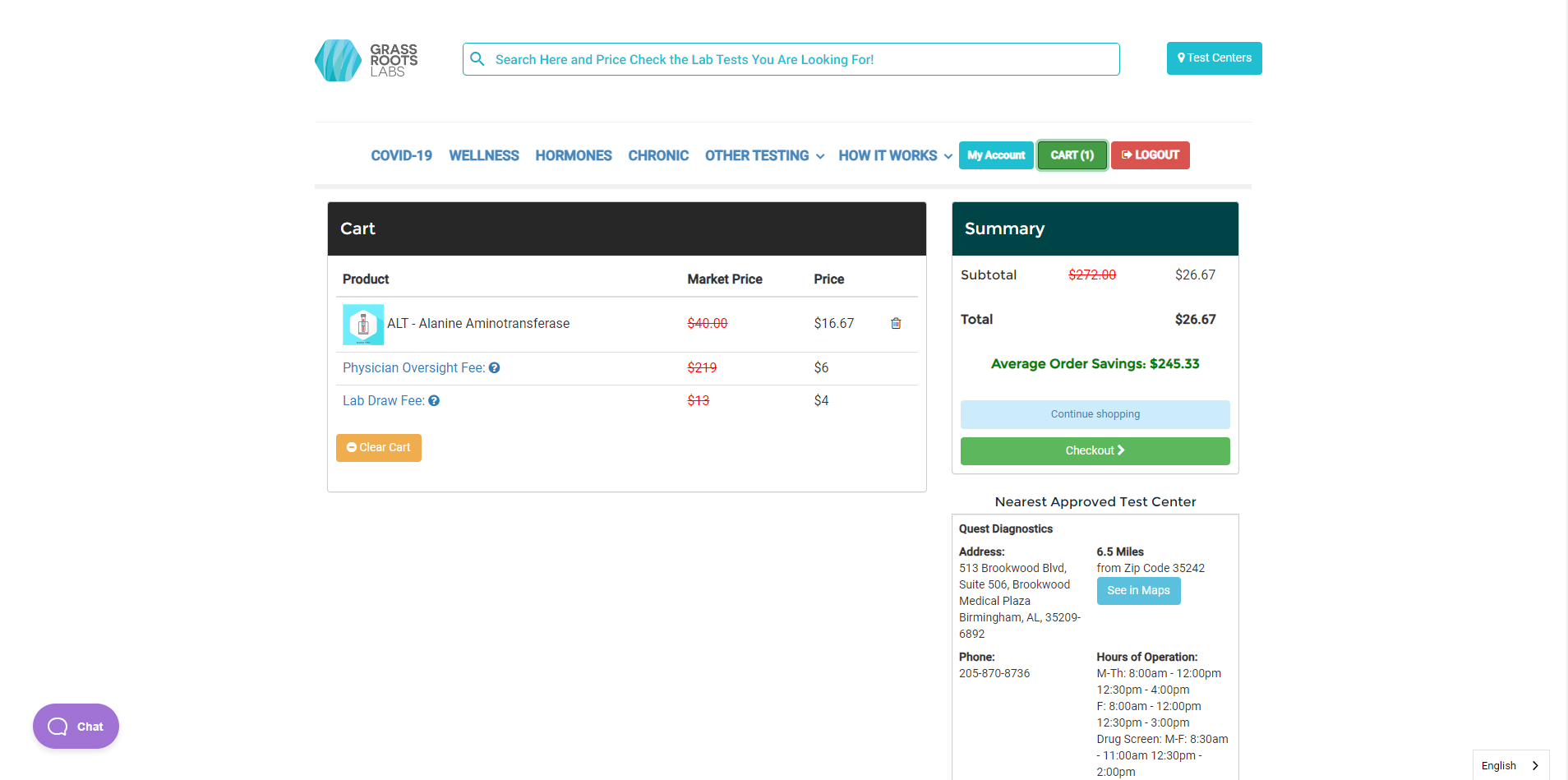1568x780 pixels.
Task: Click Clear Cart button
Action: tap(379, 448)
